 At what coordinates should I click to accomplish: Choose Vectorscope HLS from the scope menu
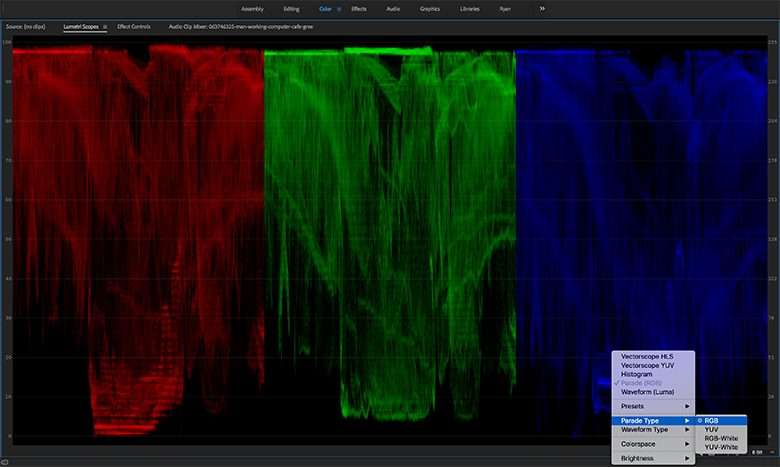pos(653,357)
